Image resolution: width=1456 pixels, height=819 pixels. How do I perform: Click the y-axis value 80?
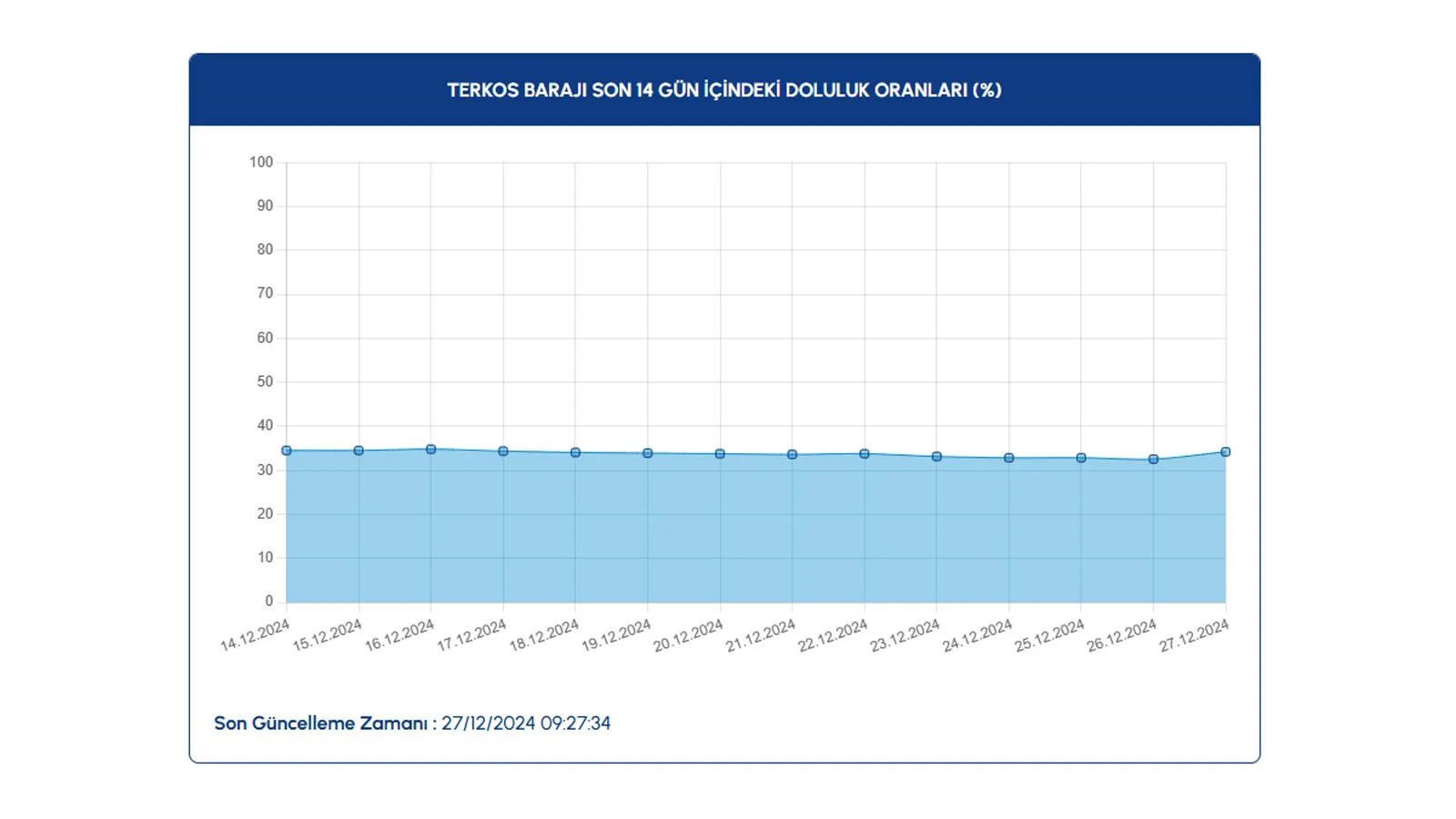pos(265,249)
